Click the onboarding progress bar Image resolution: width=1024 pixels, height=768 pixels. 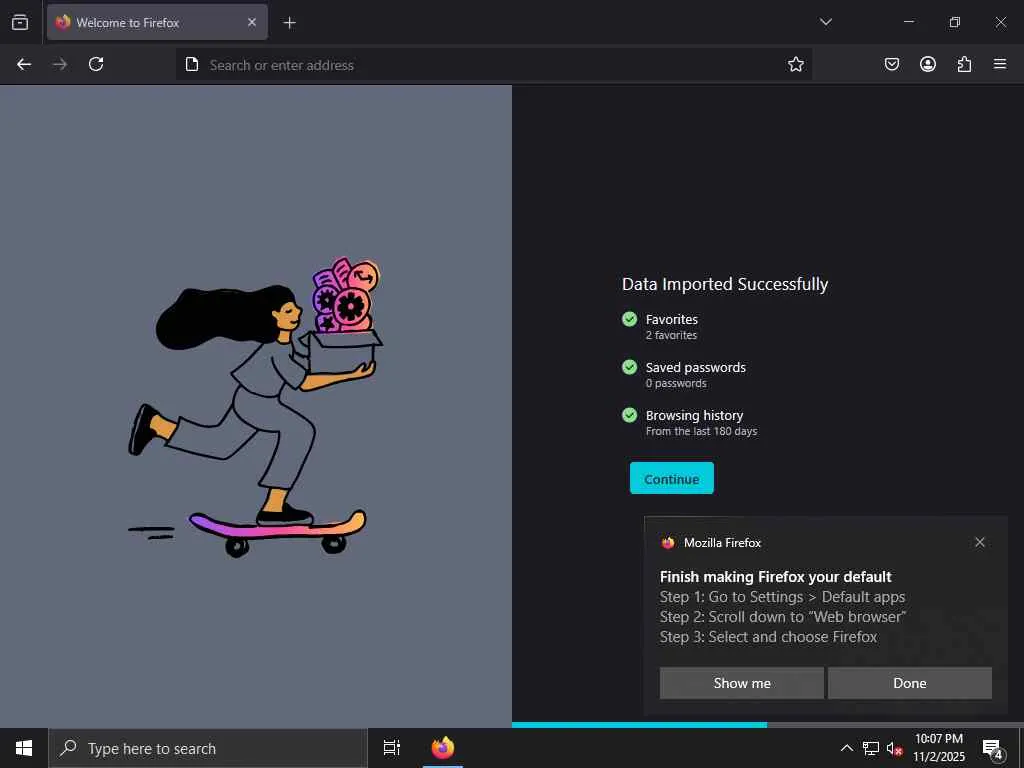coord(768,724)
